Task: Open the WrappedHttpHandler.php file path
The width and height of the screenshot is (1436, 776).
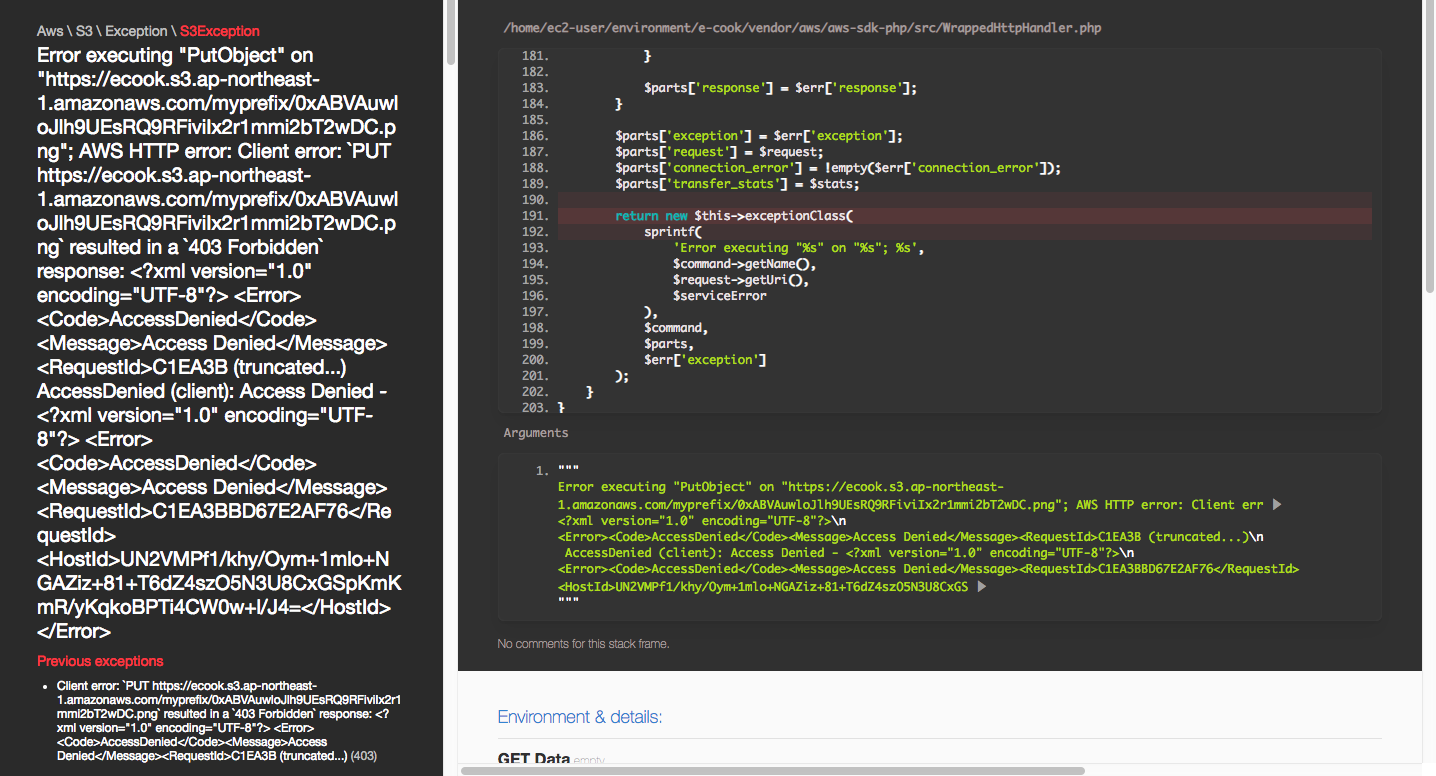Action: pyautogui.click(x=802, y=27)
